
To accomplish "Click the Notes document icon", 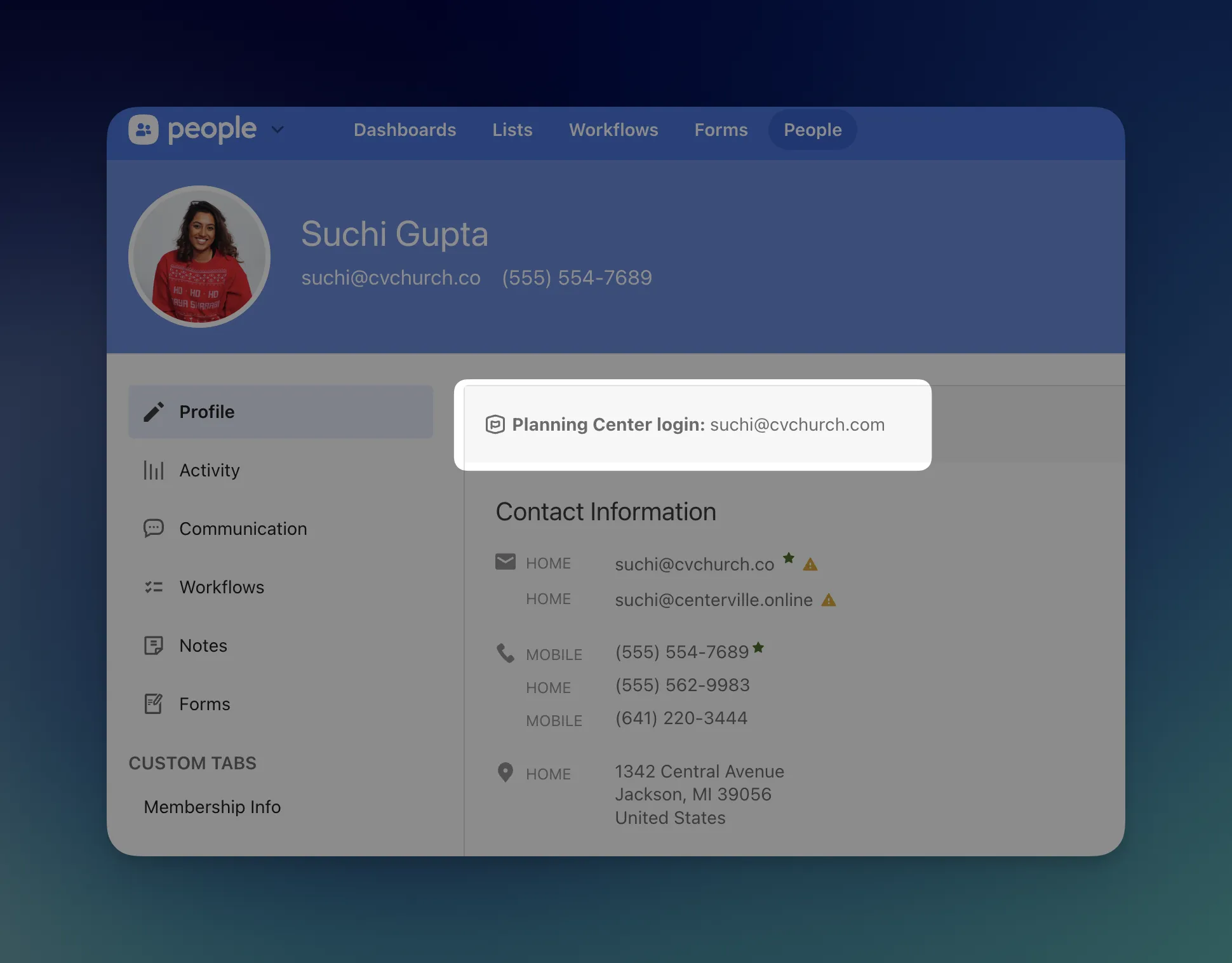I will pyautogui.click(x=154, y=645).
